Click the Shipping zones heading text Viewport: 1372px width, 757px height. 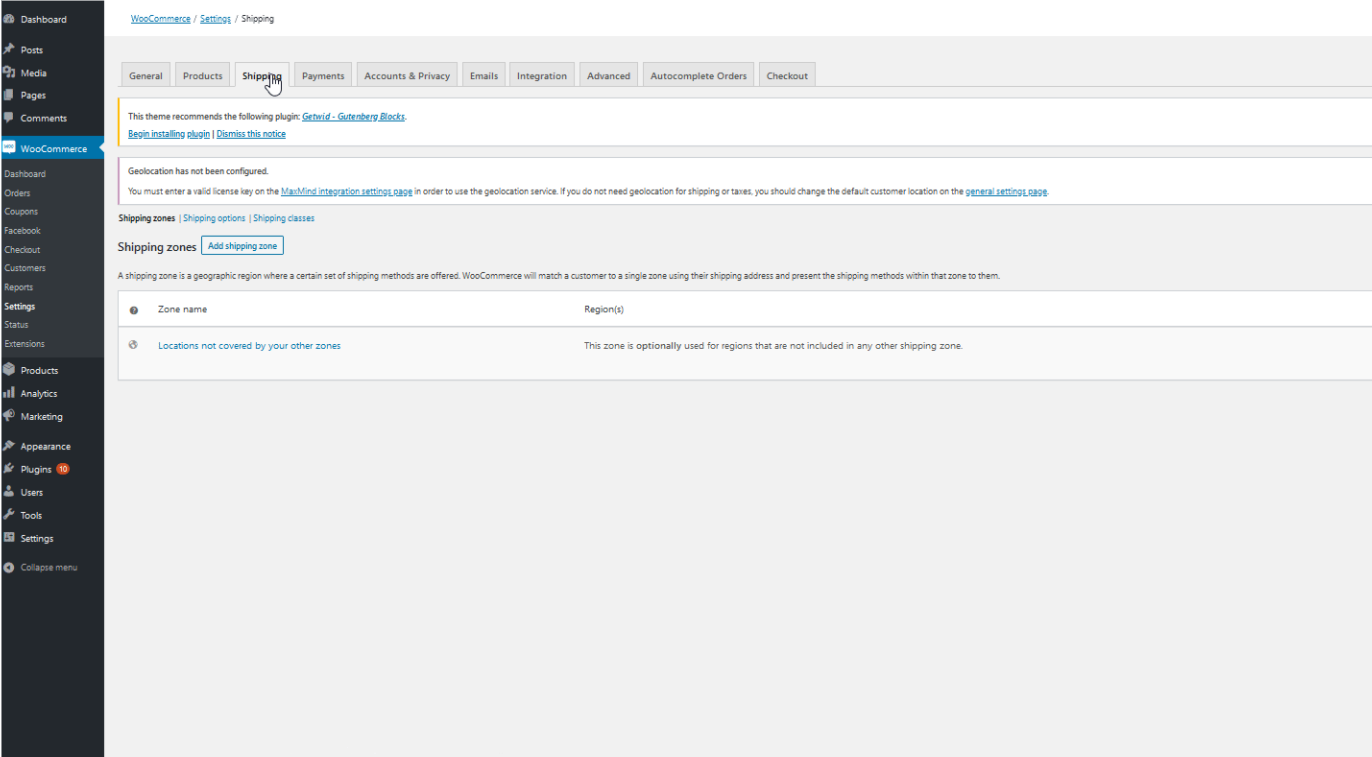[x=157, y=247]
